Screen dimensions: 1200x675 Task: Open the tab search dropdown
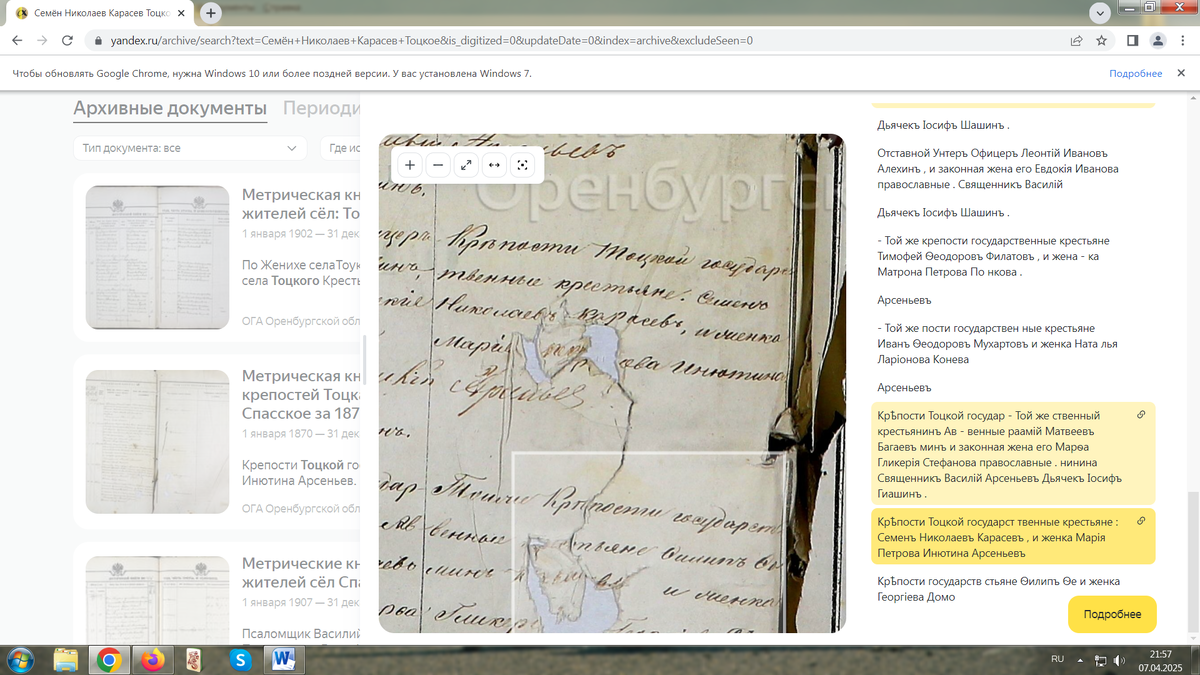click(x=1100, y=13)
